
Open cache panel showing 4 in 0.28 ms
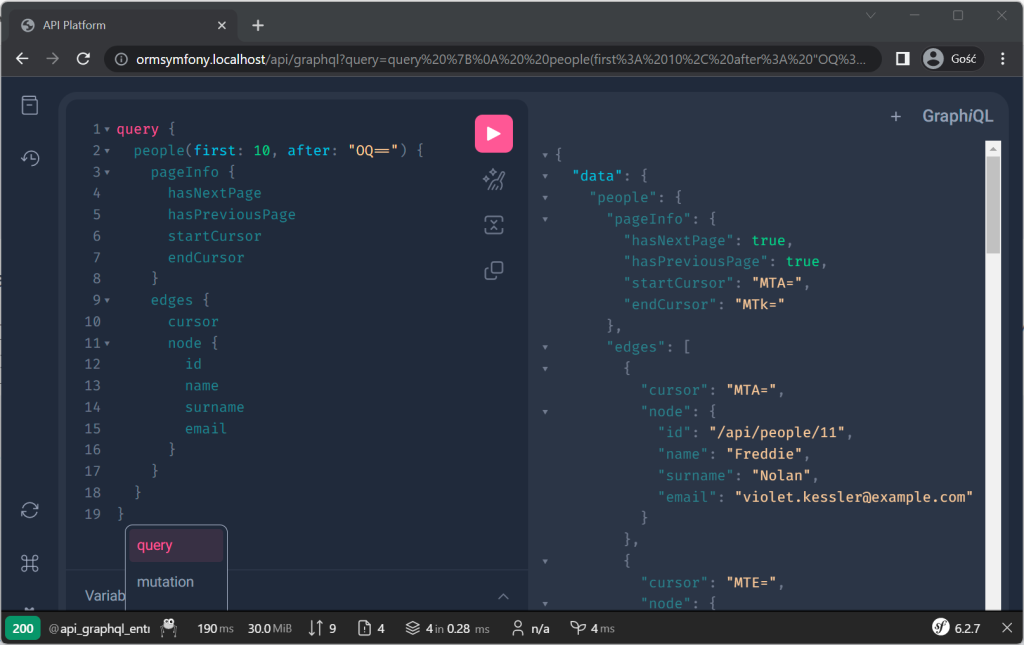click(x=447, y=628)
